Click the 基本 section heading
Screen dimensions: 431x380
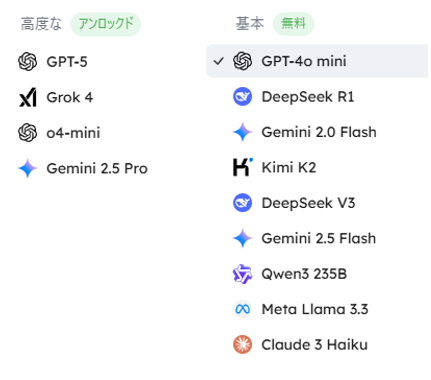(250, 24)
